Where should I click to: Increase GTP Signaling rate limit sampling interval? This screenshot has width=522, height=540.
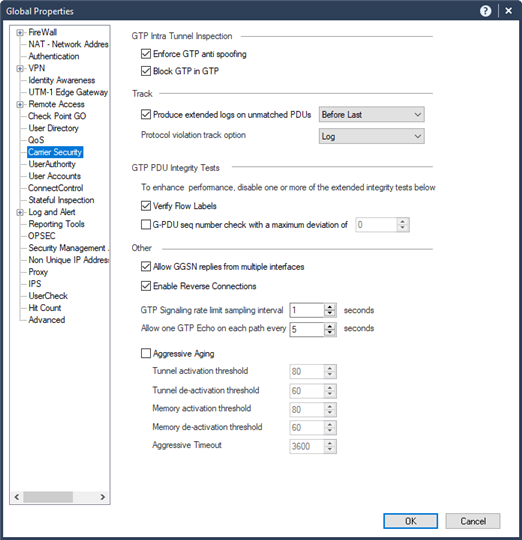330,307
